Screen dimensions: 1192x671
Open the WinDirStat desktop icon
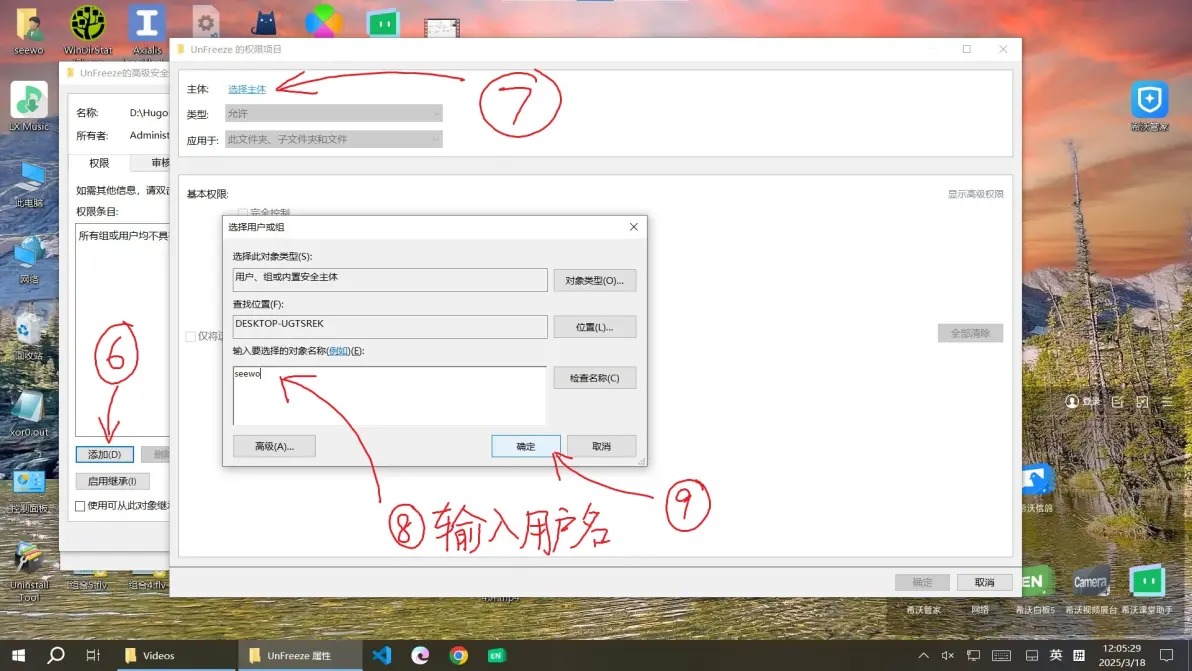click(88, 24)
